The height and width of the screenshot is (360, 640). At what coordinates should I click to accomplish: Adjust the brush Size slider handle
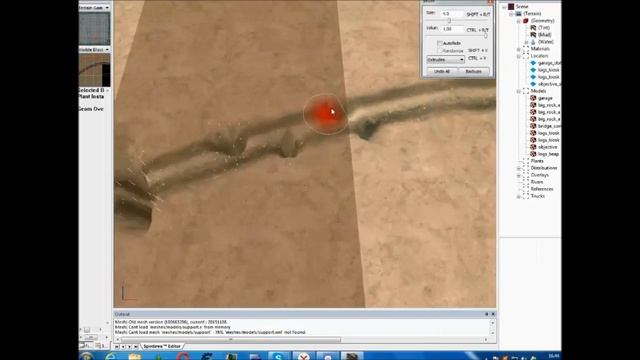pyautogui.click(x=449, y=20)
